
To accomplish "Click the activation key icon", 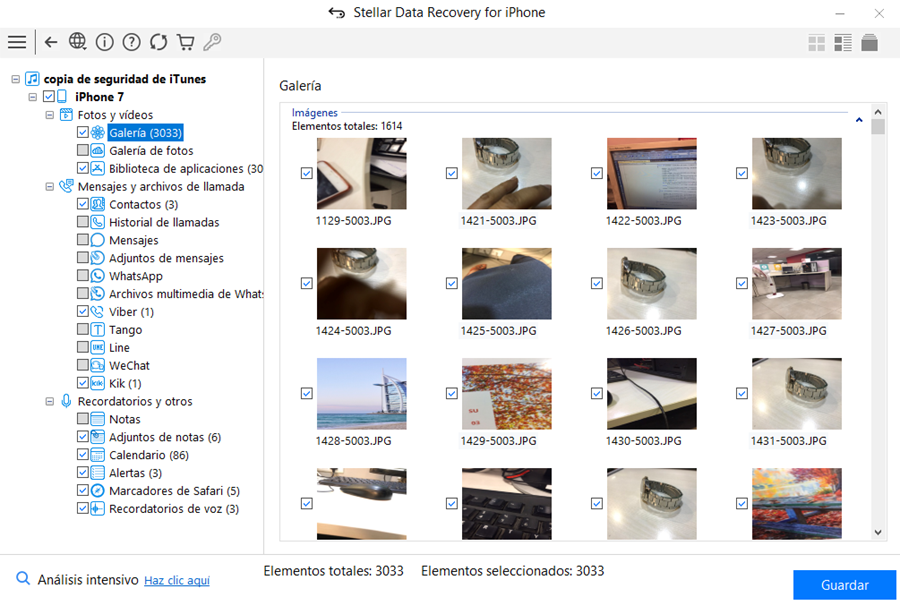I will 212,42.
